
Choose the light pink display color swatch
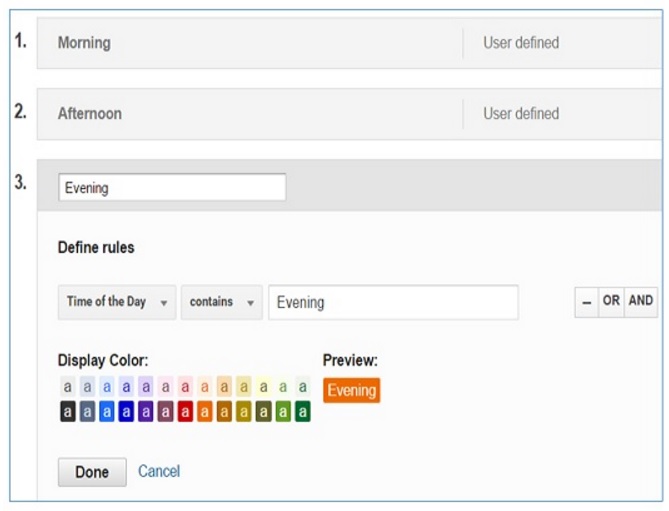(x=165, y=386)
